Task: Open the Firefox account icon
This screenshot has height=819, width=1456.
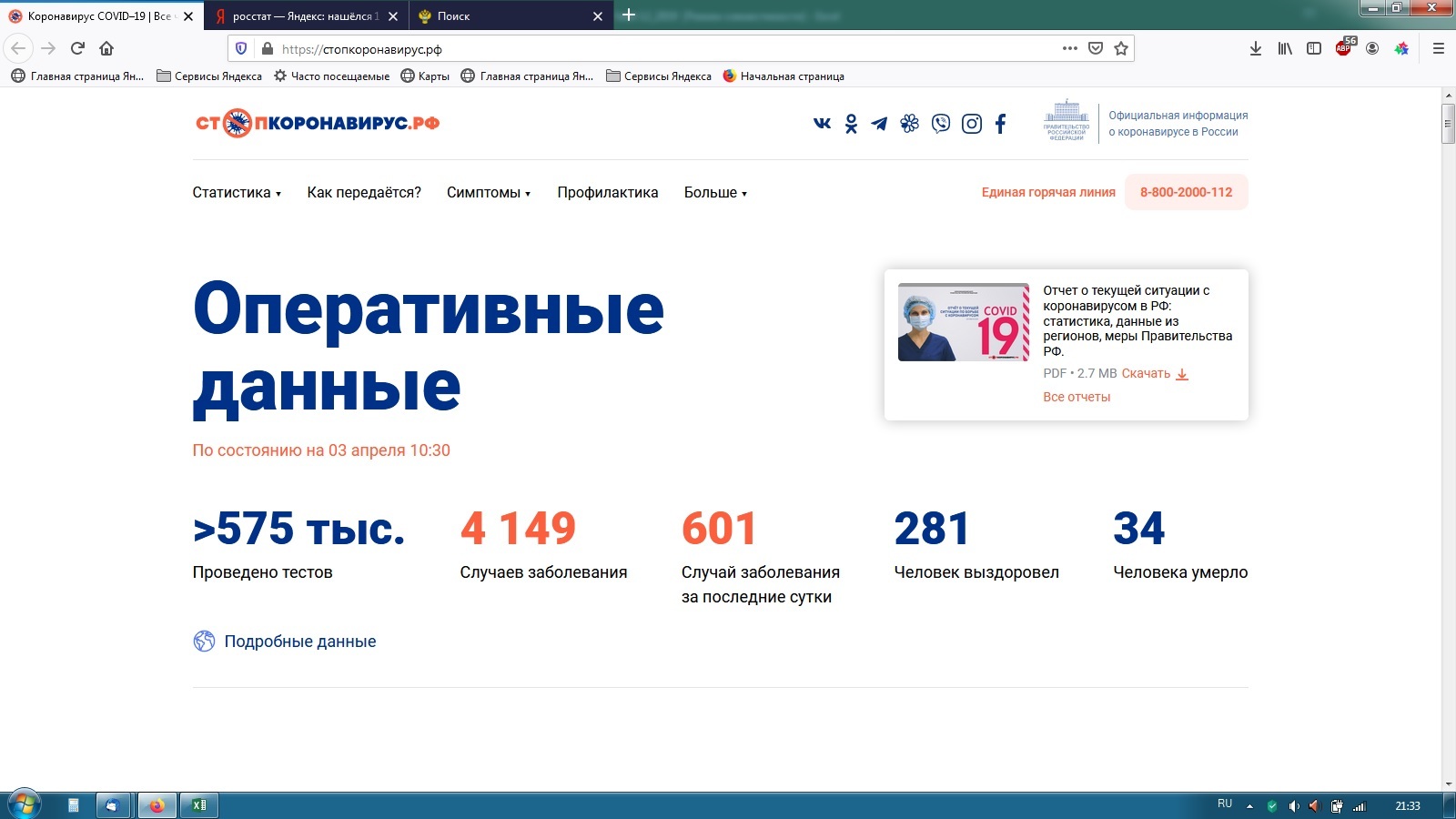Action: [x=1372, y=48]
